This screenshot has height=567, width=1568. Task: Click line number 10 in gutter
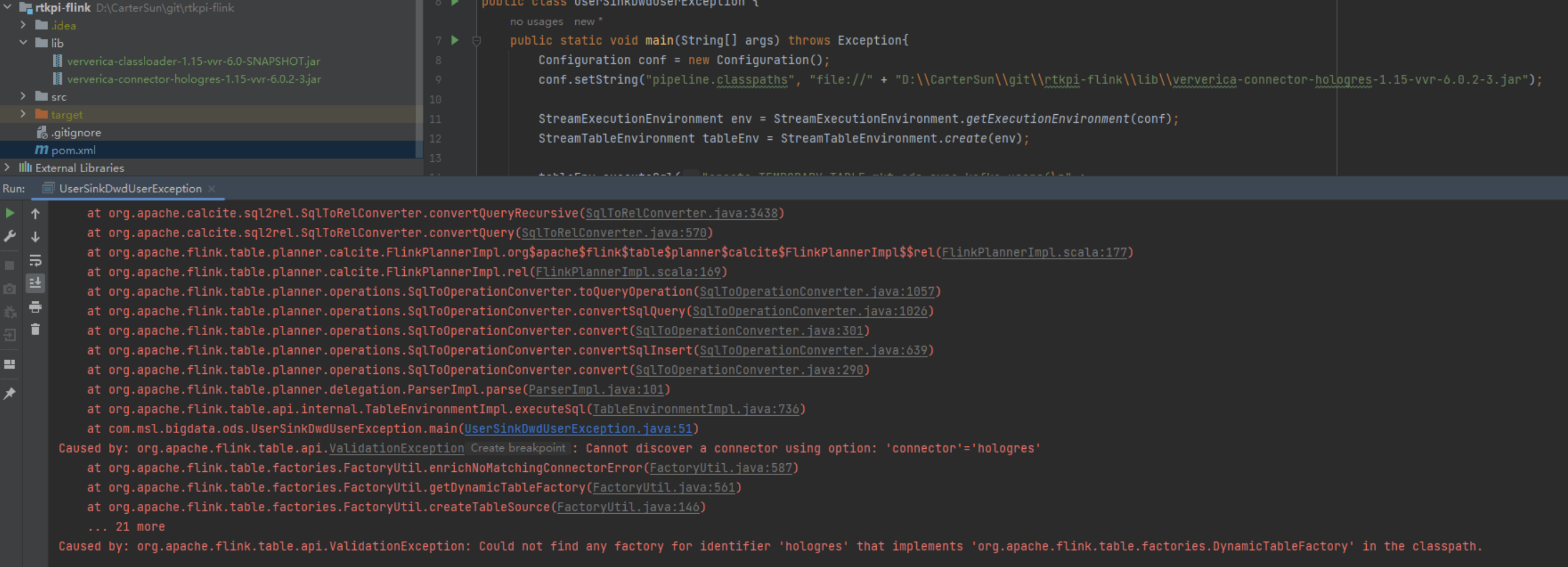coord(435,99)
